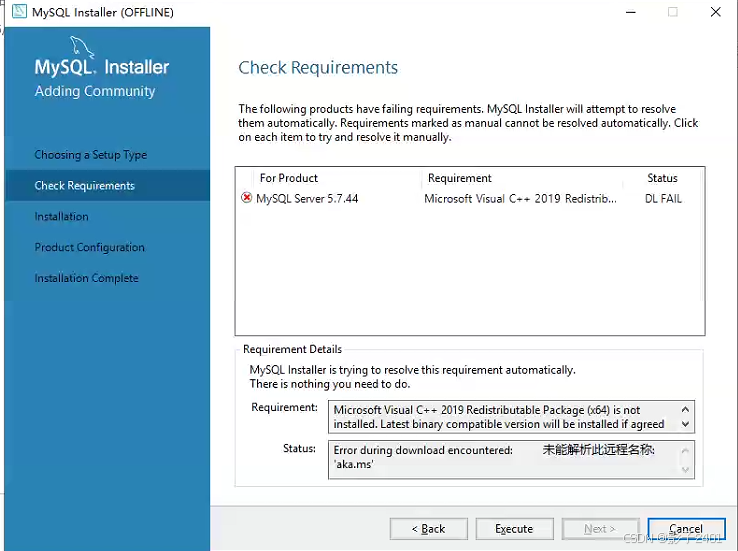
Task: Click the Adding Community subtitle text
Action: 95,91
